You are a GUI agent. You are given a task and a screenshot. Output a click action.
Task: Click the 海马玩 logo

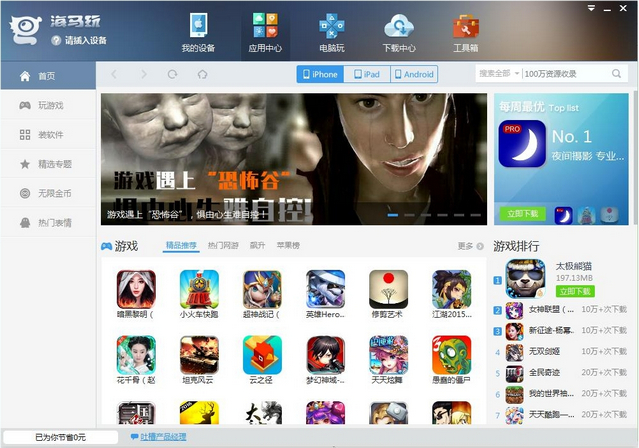(x=26, y=29)
